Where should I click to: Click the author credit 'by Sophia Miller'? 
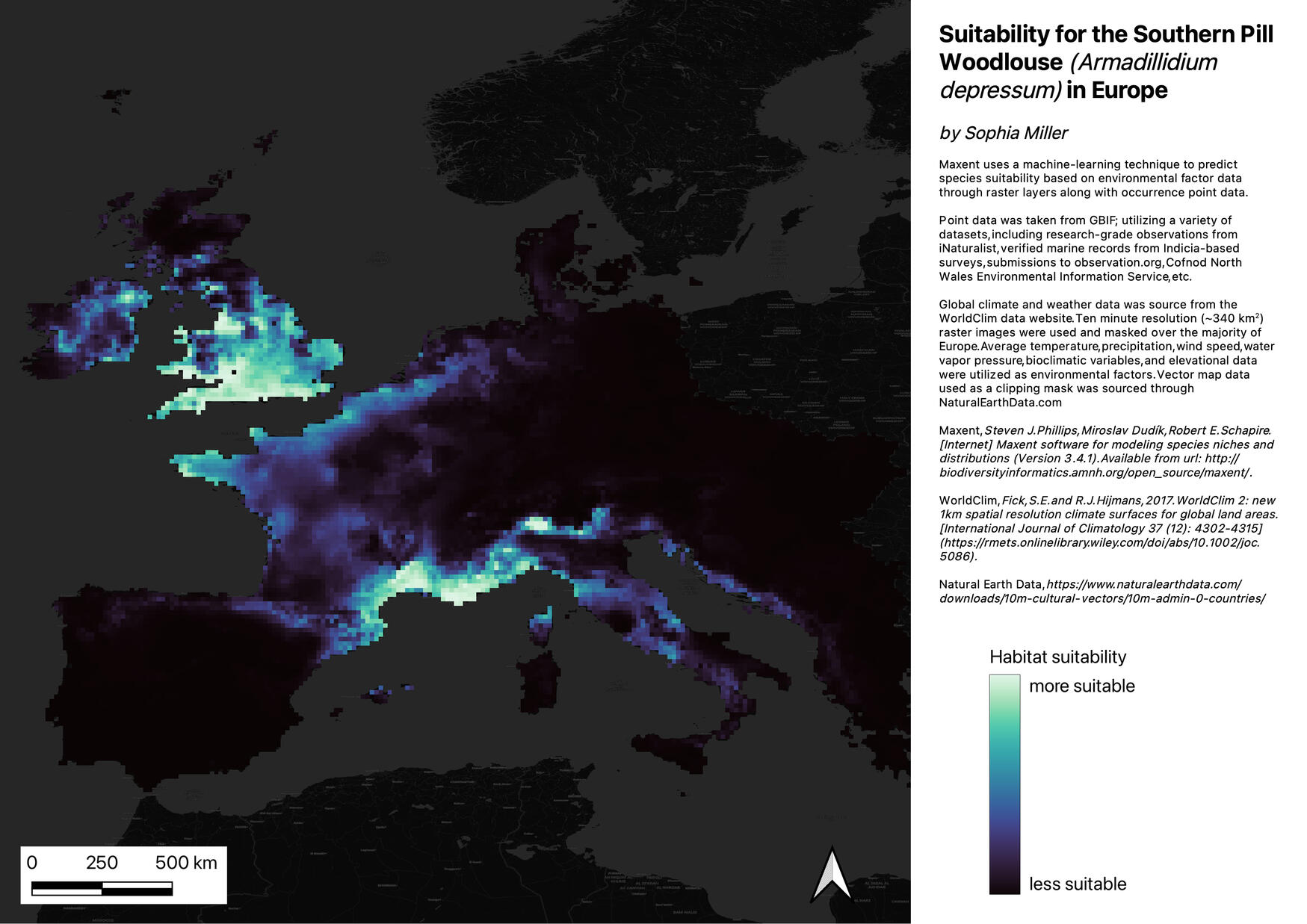pyautogui.click(x=1005, y=133)
